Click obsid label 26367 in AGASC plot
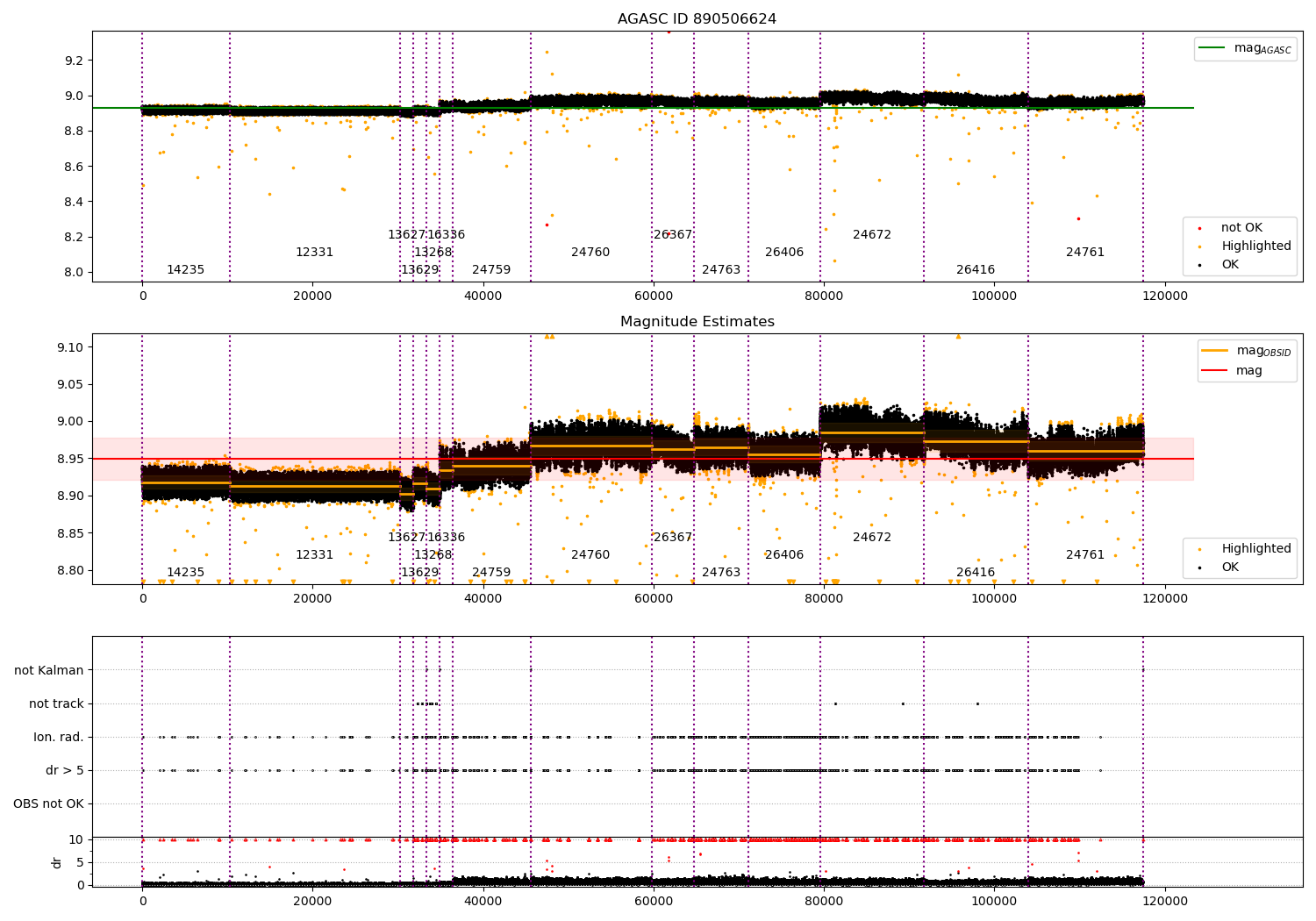This screenshot has height=921, width=1316. [x=673, y=235]
